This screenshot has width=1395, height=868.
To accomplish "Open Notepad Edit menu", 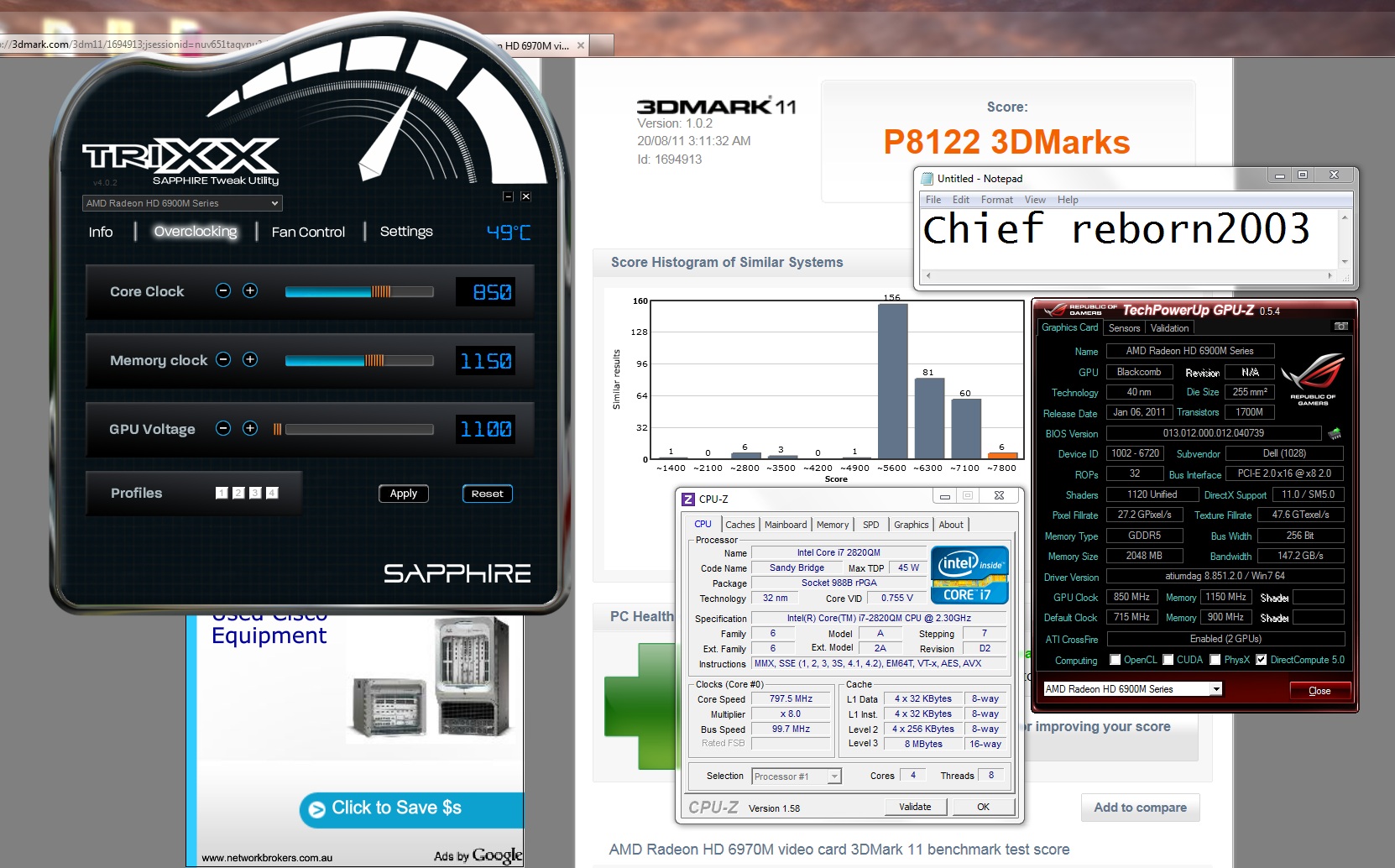I will [x=961, y=200].
